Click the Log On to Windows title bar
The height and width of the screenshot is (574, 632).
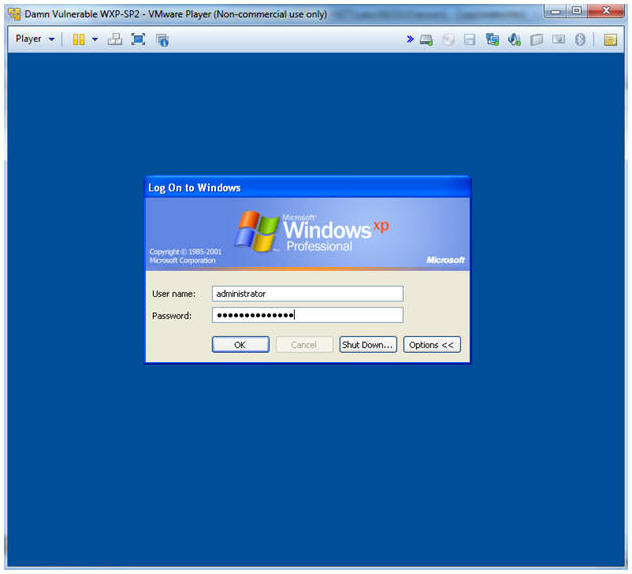pyautogui.click(x=308, y=187)
